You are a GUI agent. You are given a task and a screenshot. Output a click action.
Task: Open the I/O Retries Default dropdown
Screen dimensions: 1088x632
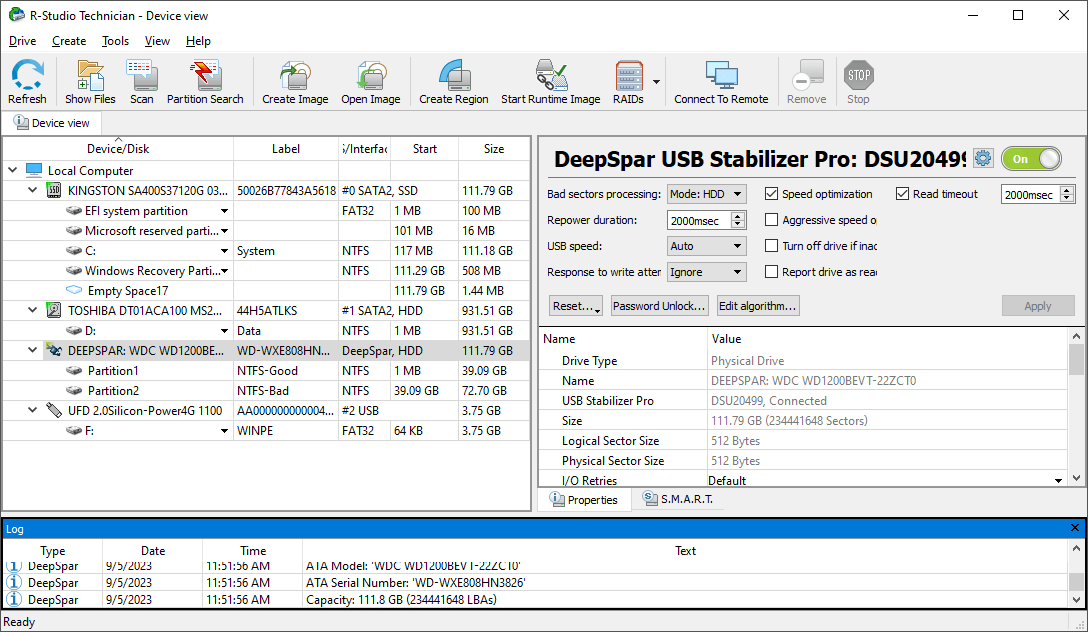(x=1058, y=481)
